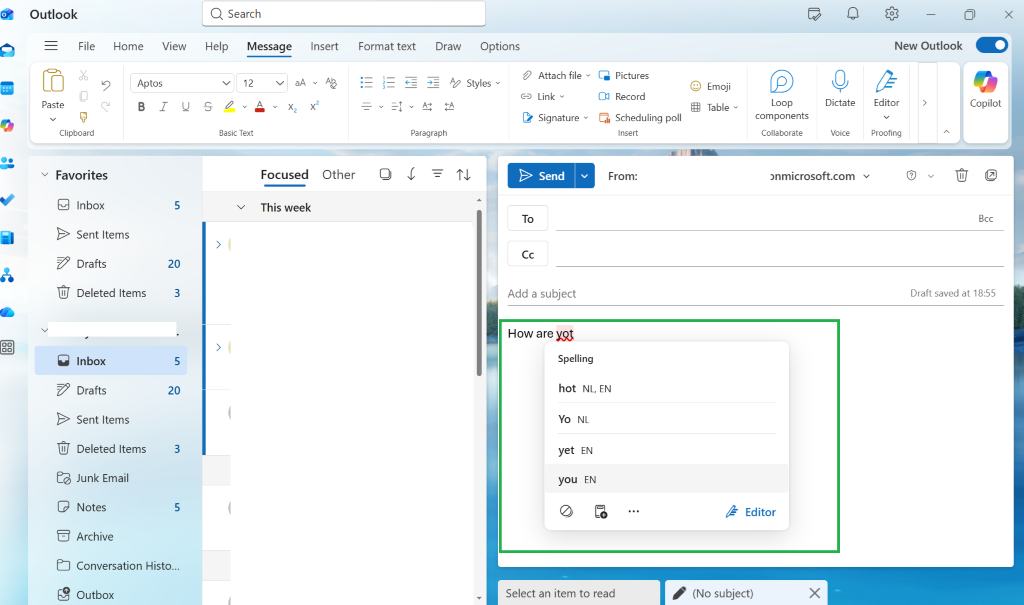This screenshot has height=605, width=1024.
Task: Click the Send button
Action: point(541,176)
